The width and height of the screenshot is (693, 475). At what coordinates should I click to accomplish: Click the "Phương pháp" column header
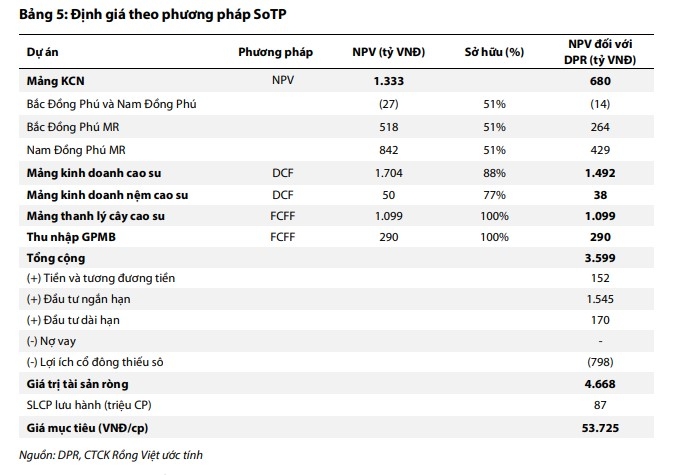276,51
